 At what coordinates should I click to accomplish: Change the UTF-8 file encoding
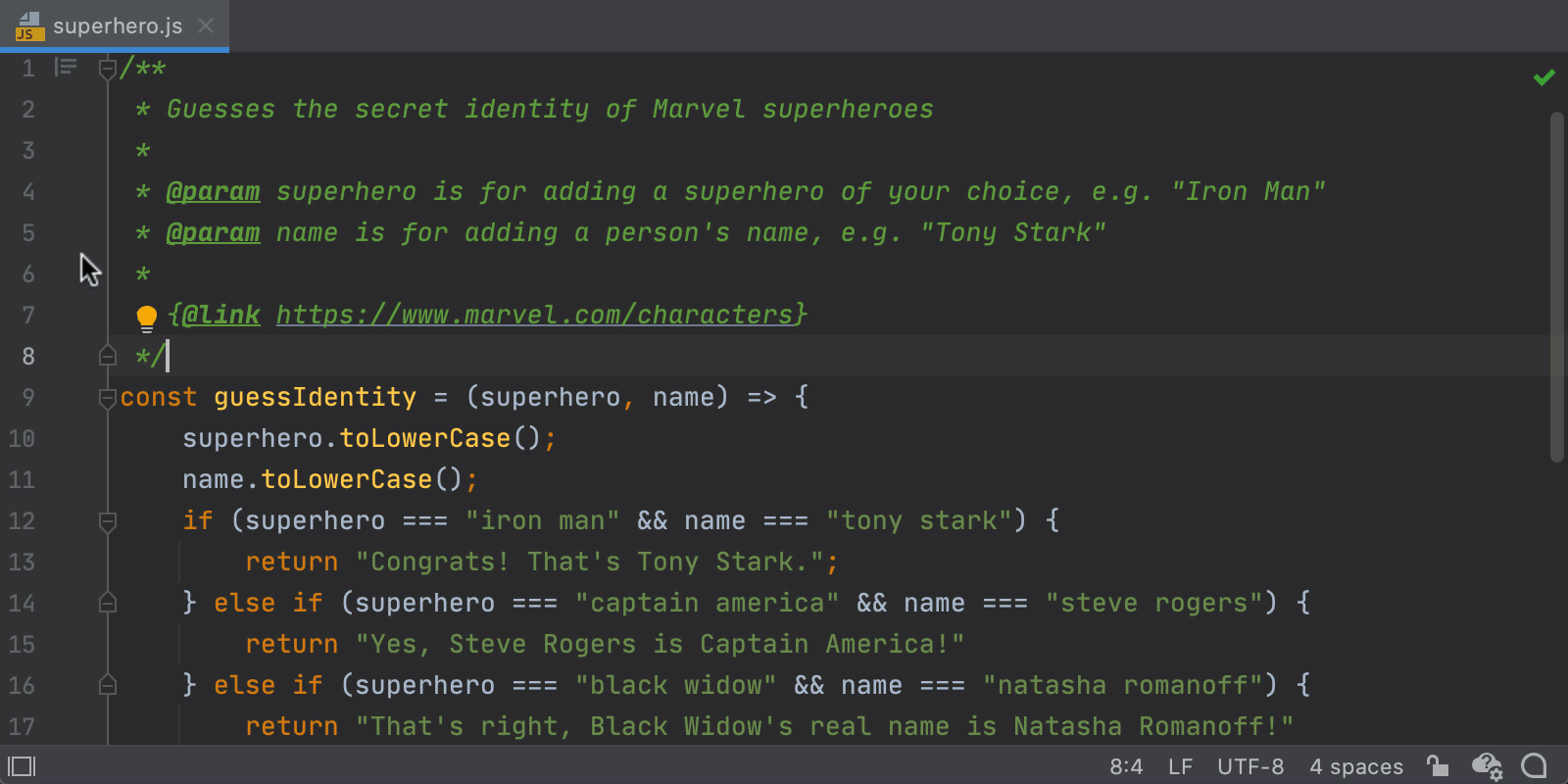point(1250,766)
